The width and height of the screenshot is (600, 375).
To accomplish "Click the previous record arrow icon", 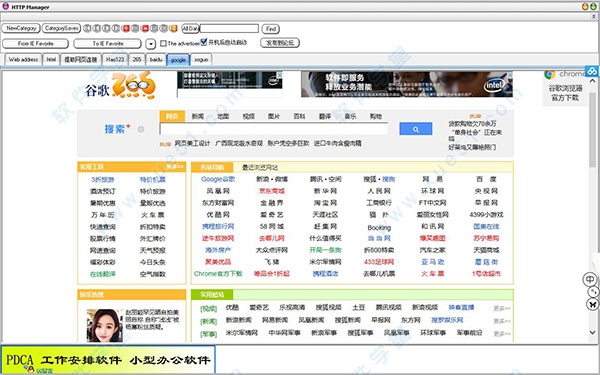I will tap(97, 28).
